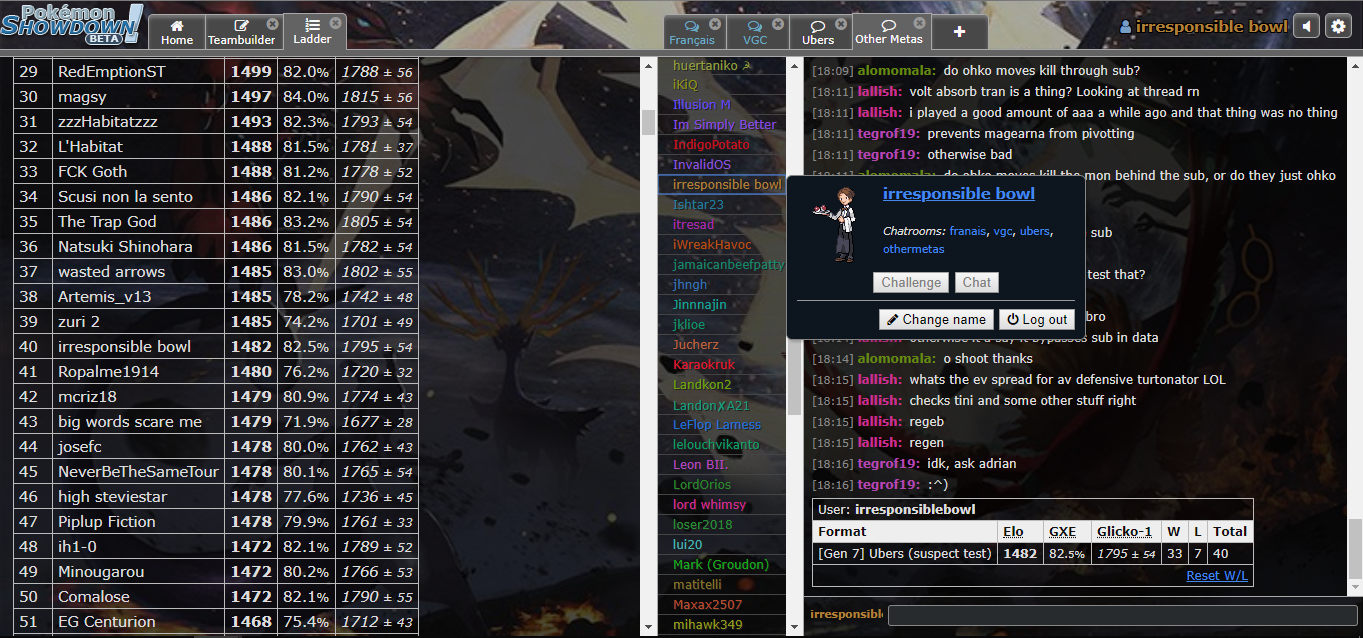Toggle the sound volume button
This screenshot has height=638, width=1363.
1306,27
